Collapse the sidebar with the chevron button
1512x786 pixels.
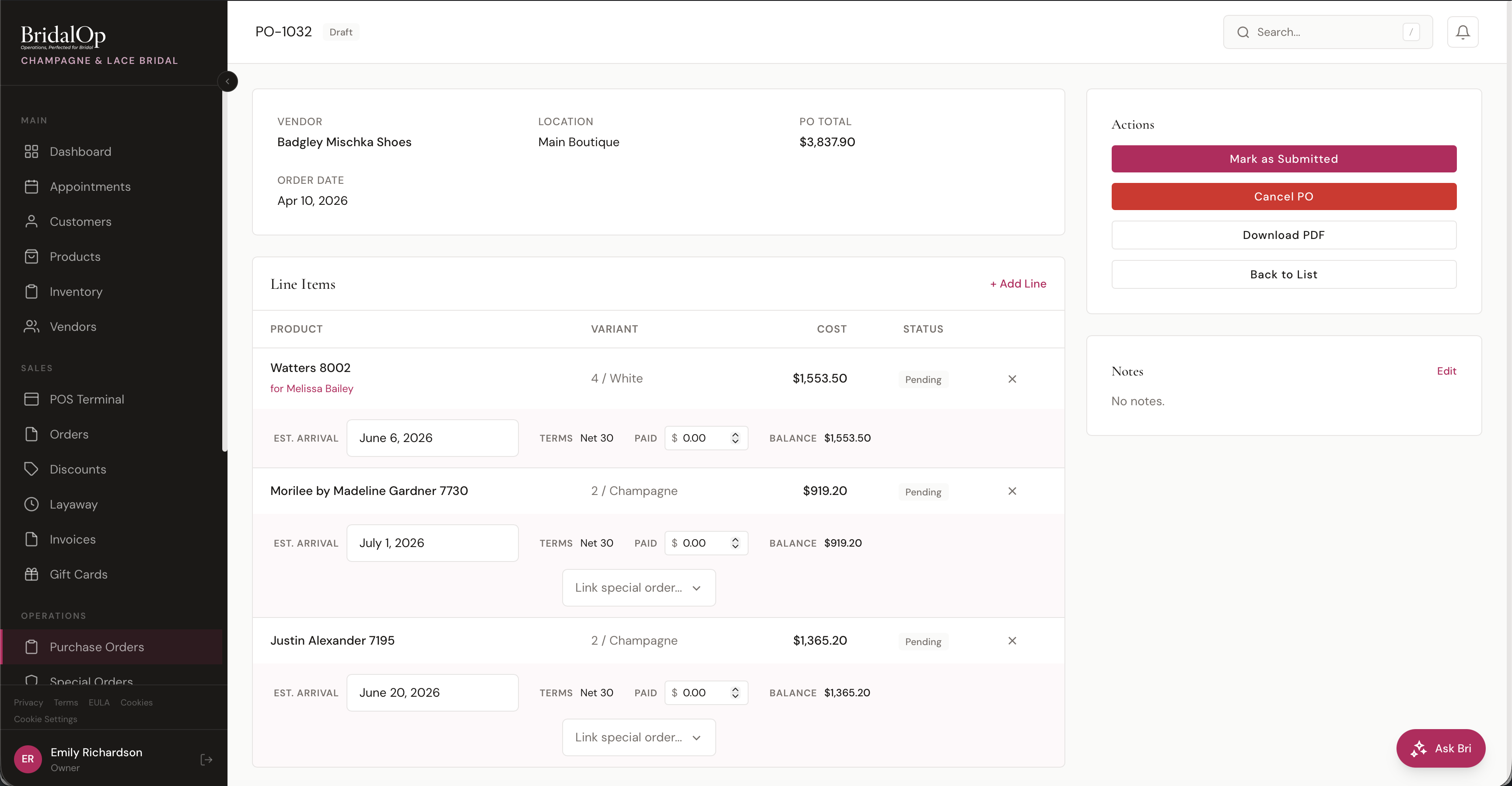227,81
